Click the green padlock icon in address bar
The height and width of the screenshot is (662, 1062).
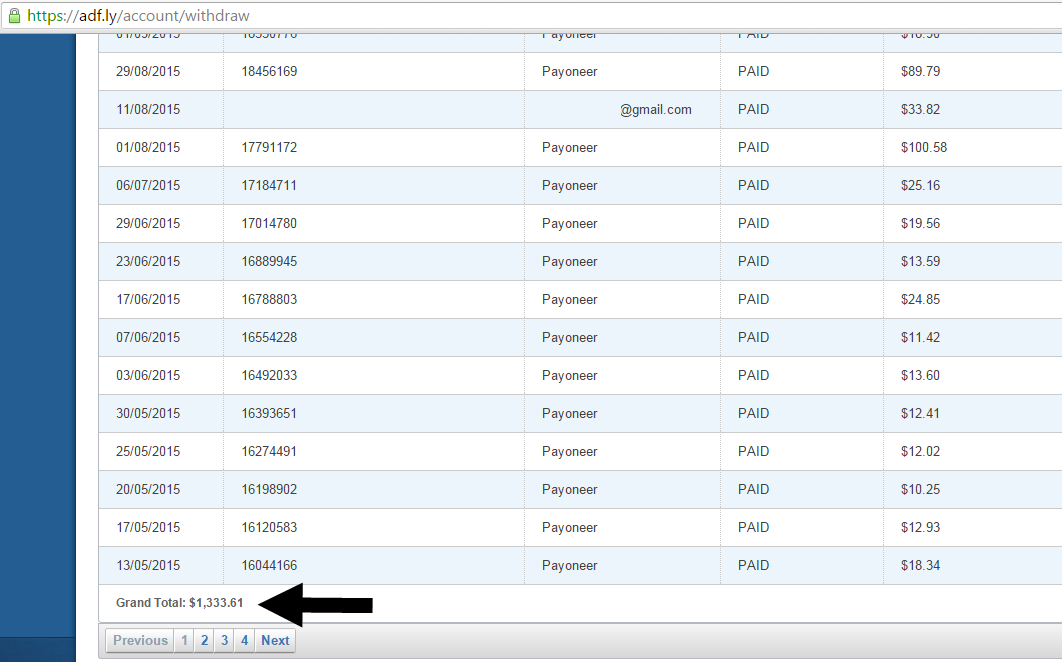click(x=14, y=15)
